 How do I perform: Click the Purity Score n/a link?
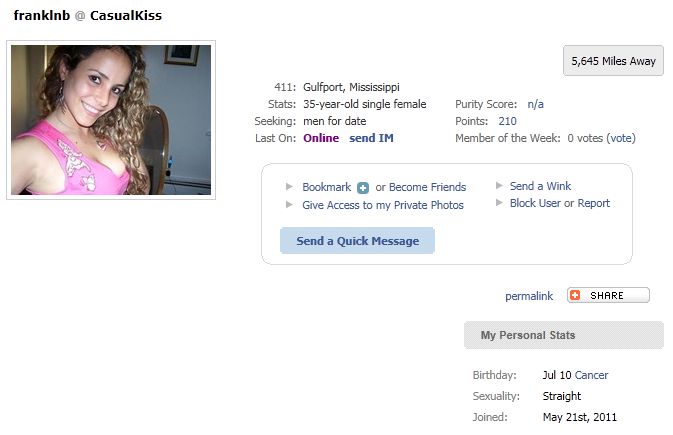coord(535,104)
